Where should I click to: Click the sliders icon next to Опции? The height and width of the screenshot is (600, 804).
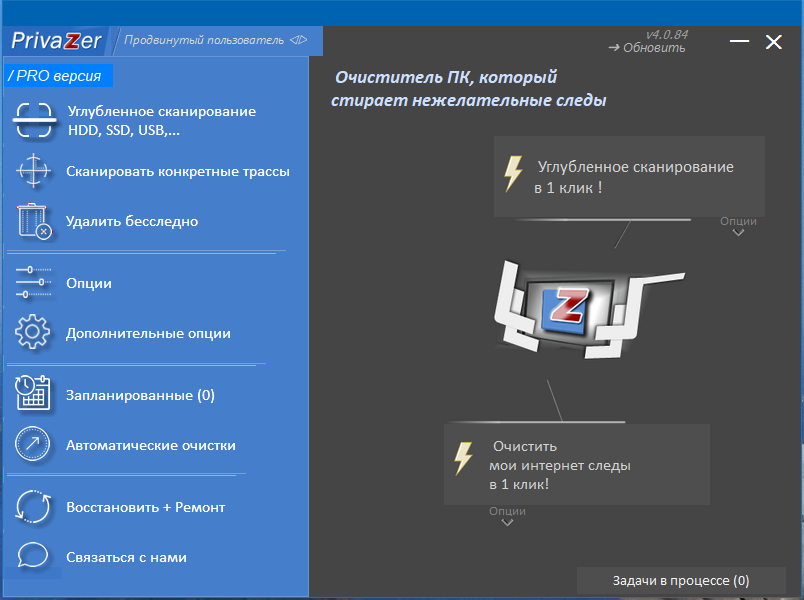(33, 282)
